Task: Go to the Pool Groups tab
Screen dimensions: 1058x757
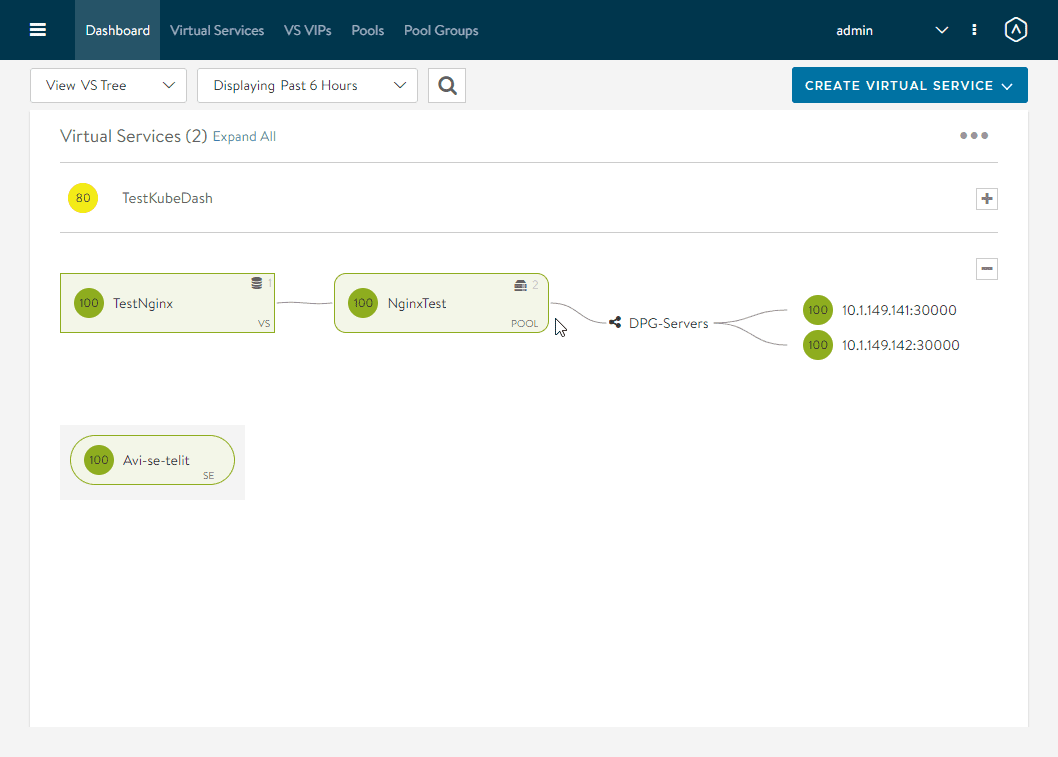Action: 441,30
